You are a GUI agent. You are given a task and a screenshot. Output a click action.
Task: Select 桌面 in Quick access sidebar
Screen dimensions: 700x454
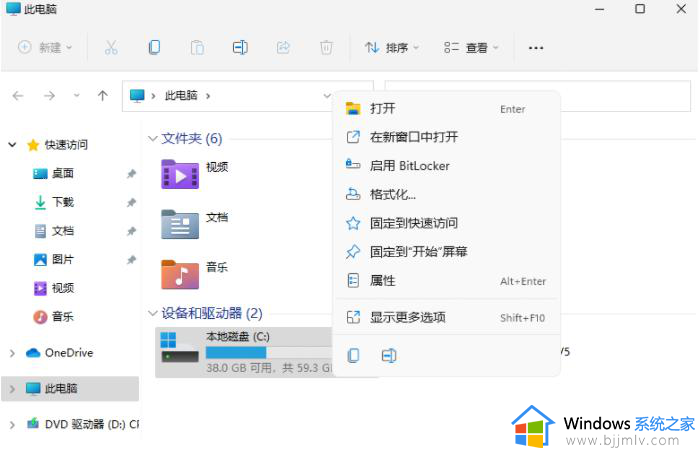(x=62, y=173)
